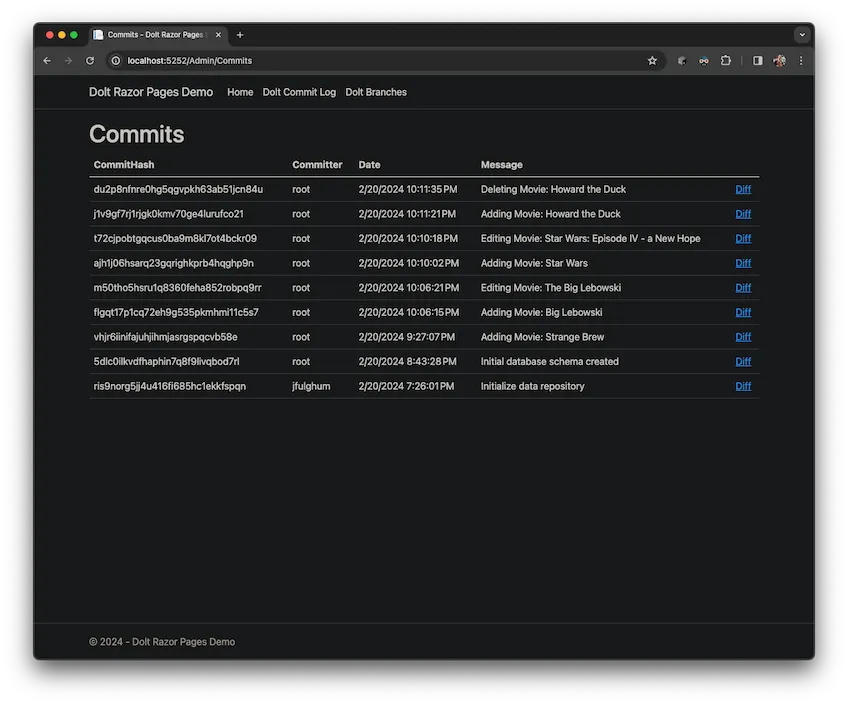The width and height of the screenshot is (848, 704).
Task: Click the browser profile avatar icon
Action: coord(779,60)
